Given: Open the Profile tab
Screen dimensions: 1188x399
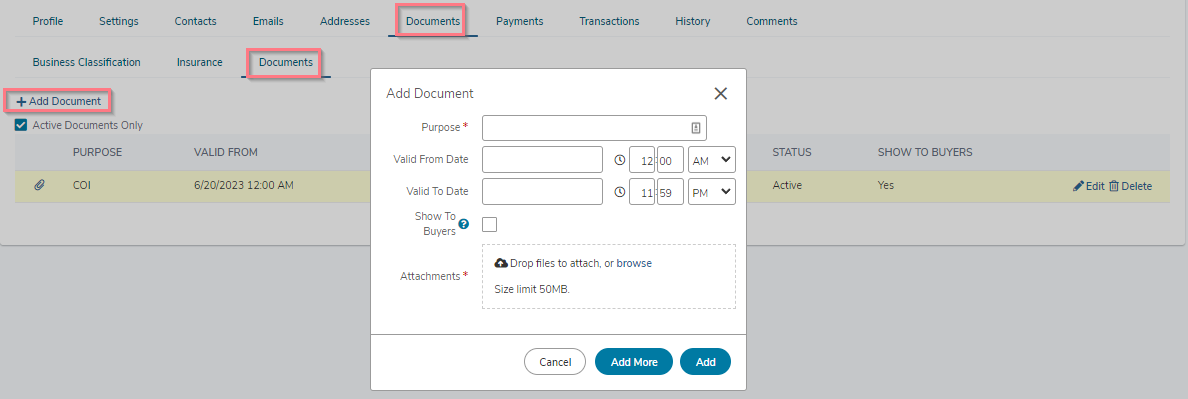Looking at the screenshot, I should (x=48, y=21).
